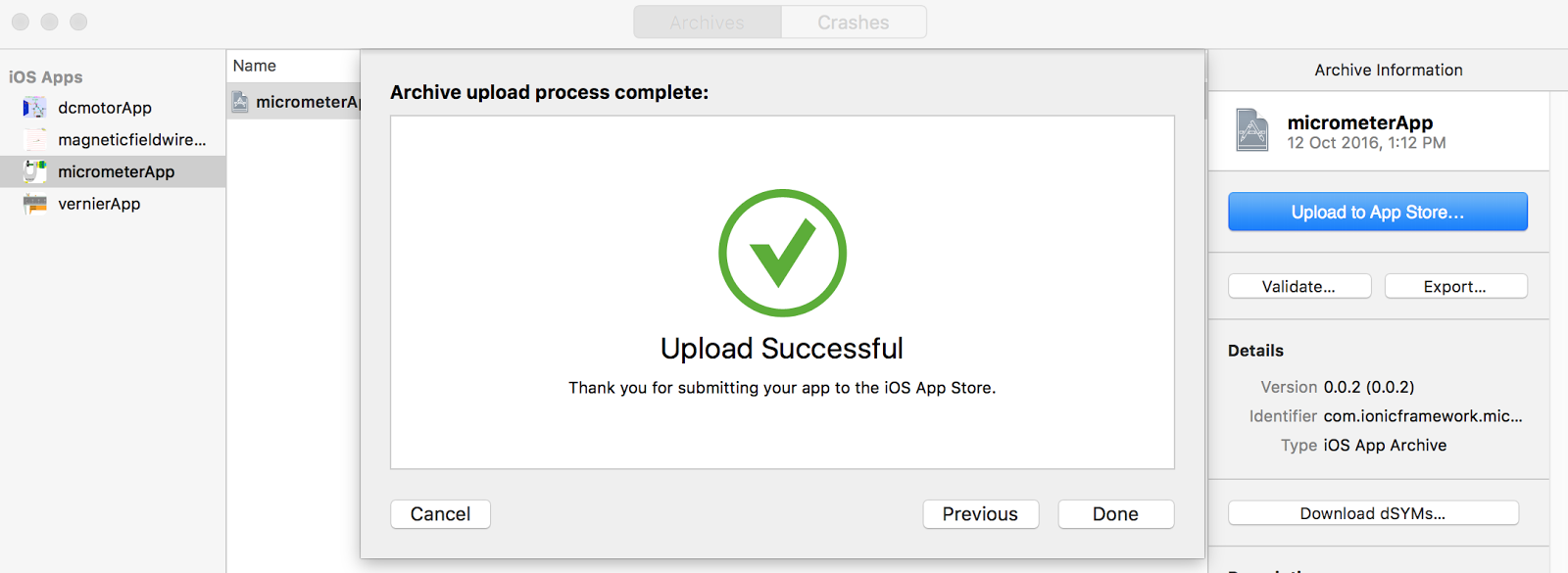Switch to the Crashes tab
This screenshot has height=573, width=1568.
(854, 22)
